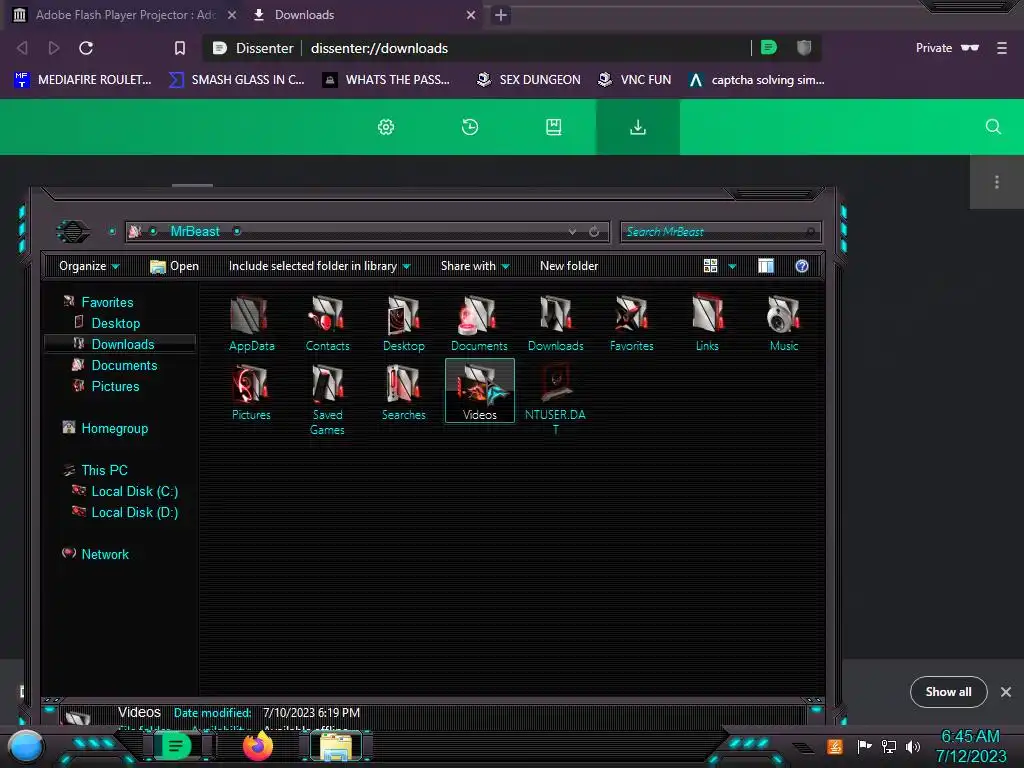Select the Contacts folder icon
The height and width of the screenshot is (768, 1024).
(x=327, y=323)
